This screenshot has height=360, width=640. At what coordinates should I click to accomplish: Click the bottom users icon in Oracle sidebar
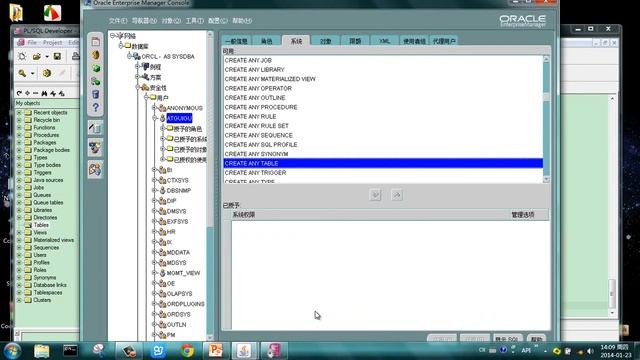pos(95,169)
